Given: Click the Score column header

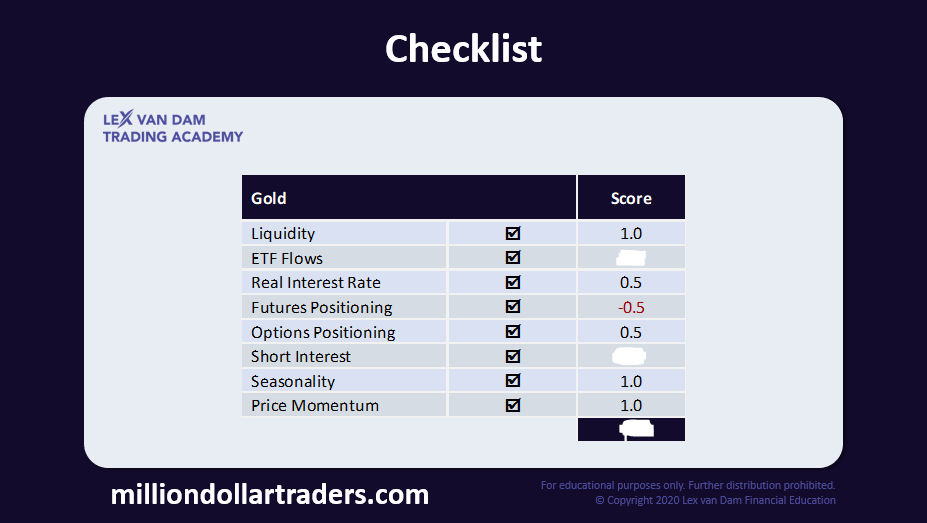Looking at the screenshot, I should (631, 198).
